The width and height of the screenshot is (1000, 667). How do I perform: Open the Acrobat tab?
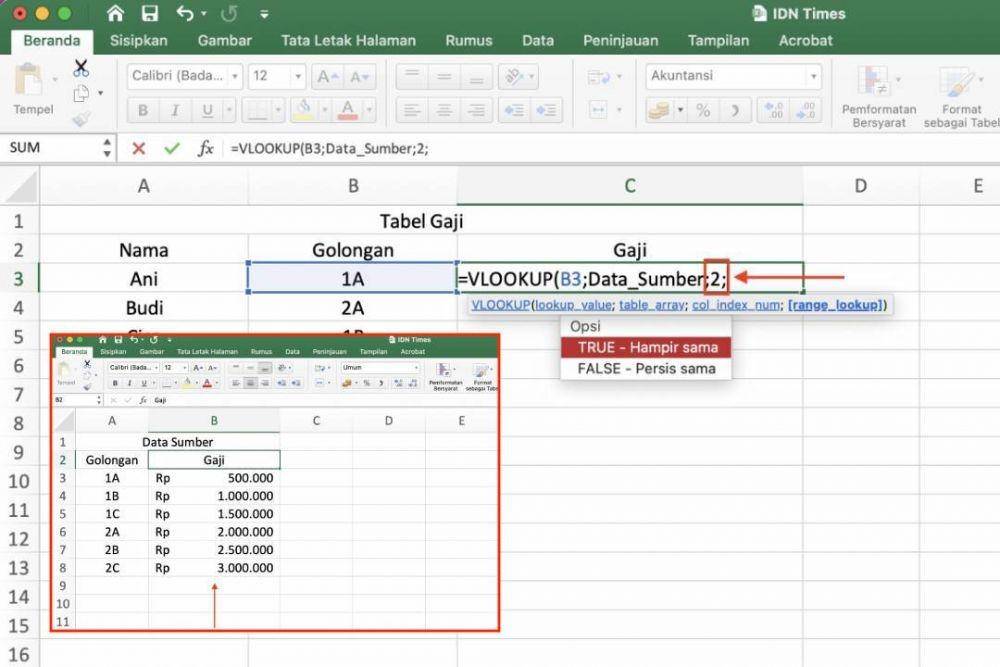(x=805, y=41)
